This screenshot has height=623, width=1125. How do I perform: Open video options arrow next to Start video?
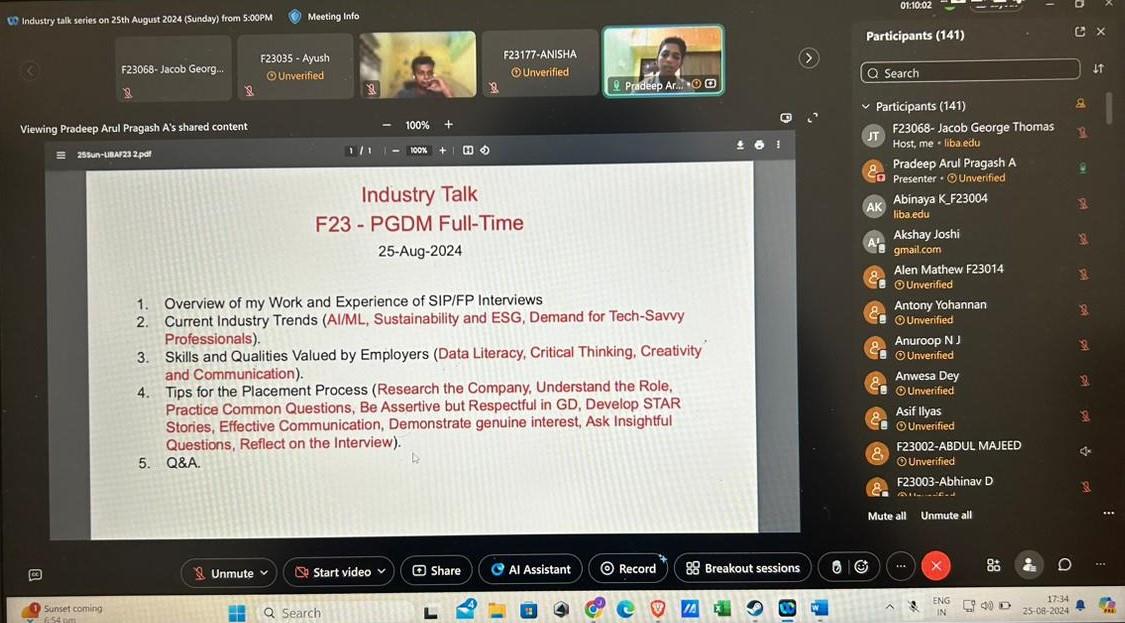381,571
